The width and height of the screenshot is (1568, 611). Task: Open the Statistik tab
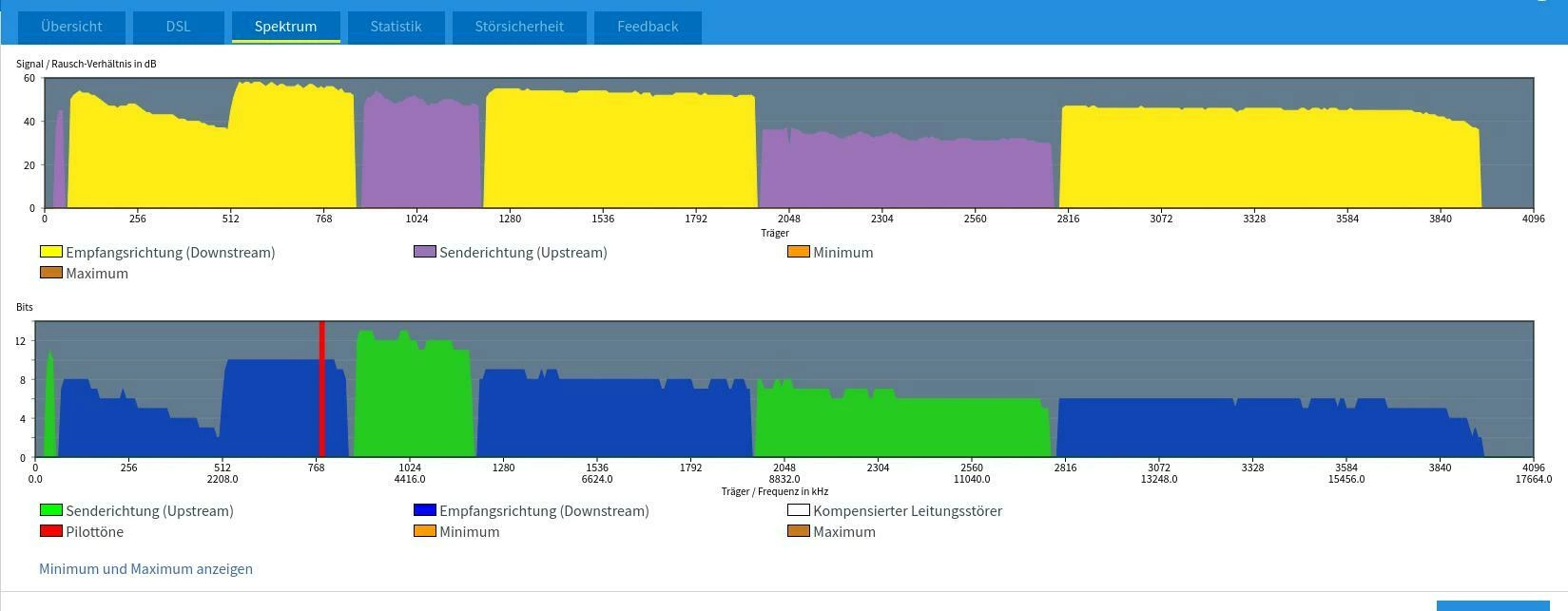coord(396,27)
